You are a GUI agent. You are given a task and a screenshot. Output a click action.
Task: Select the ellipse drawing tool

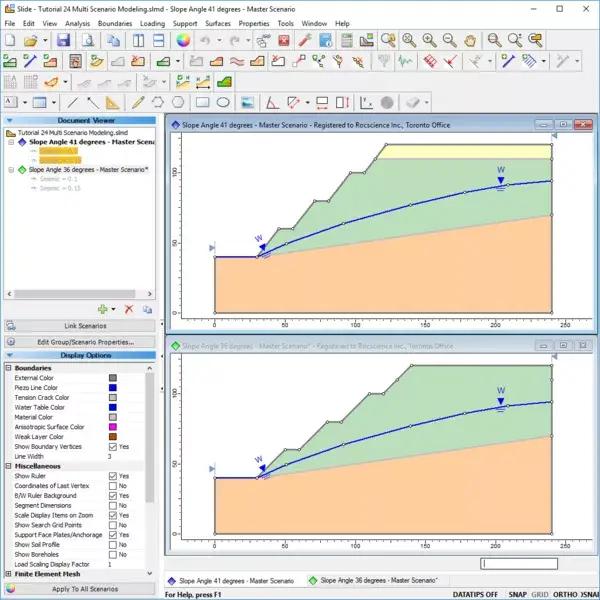(223, 103)
